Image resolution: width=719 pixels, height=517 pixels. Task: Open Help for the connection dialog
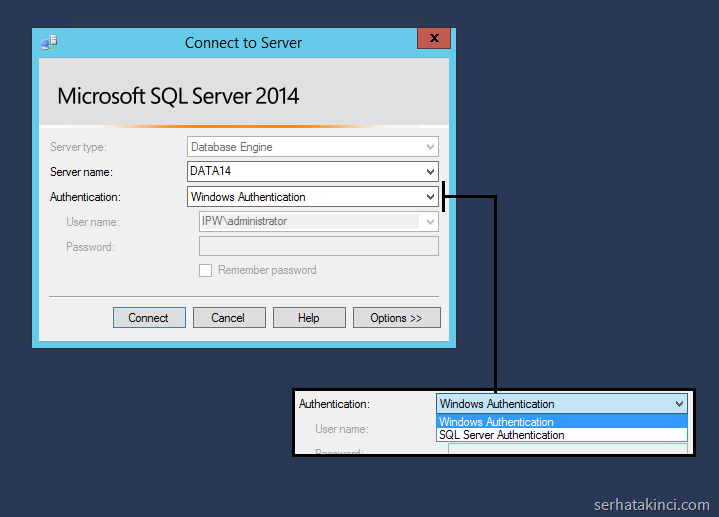pos(309,318)
